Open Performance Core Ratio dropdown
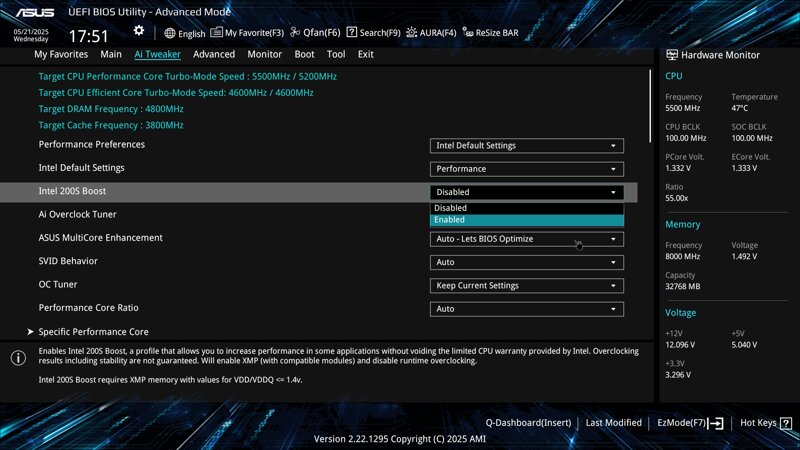This screenshot has height=450, width=800. click(x=527, y=309)
